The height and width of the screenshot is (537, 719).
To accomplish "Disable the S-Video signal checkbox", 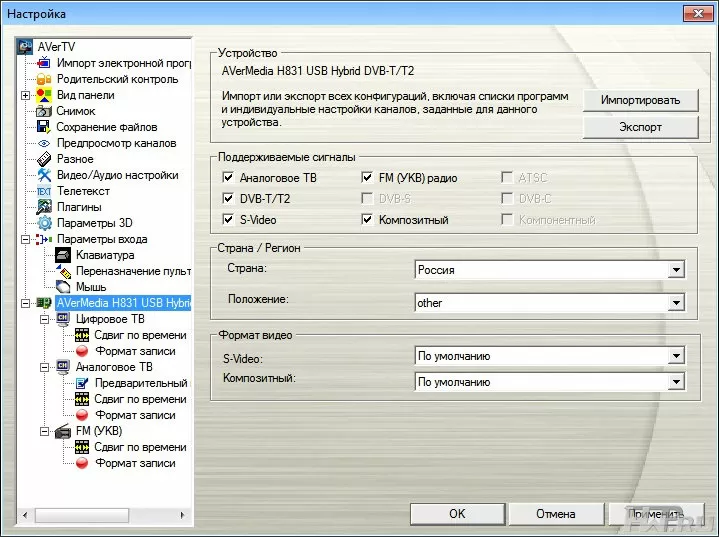I will pyautogui.click(x=229, y=220).
